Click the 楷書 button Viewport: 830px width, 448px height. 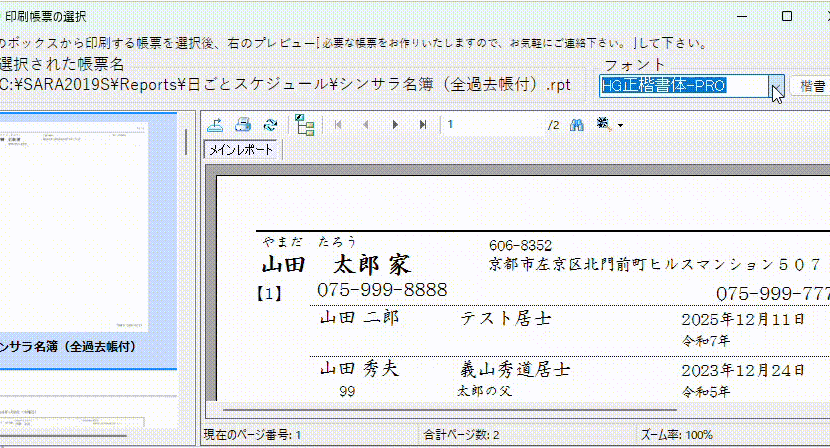coord(811,87)
